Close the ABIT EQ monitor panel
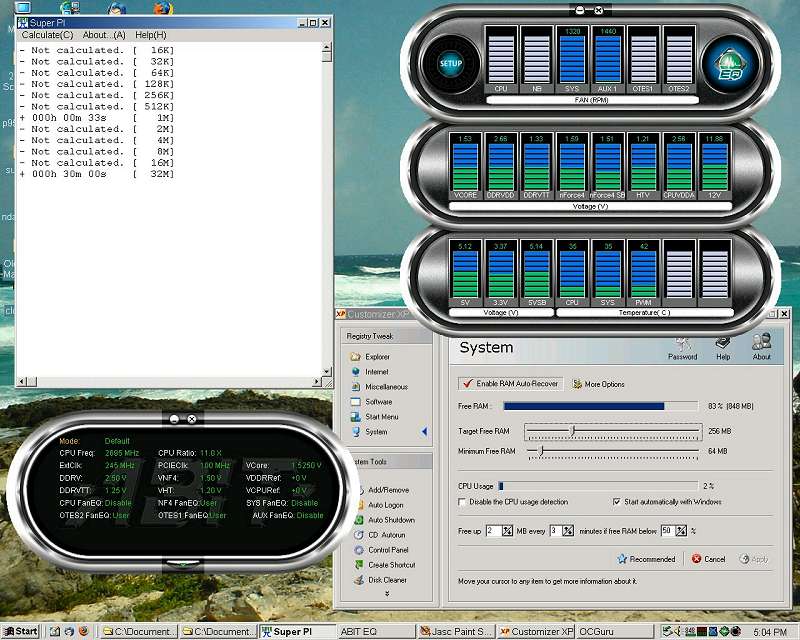The image size is (800, 640). point(598,10)
